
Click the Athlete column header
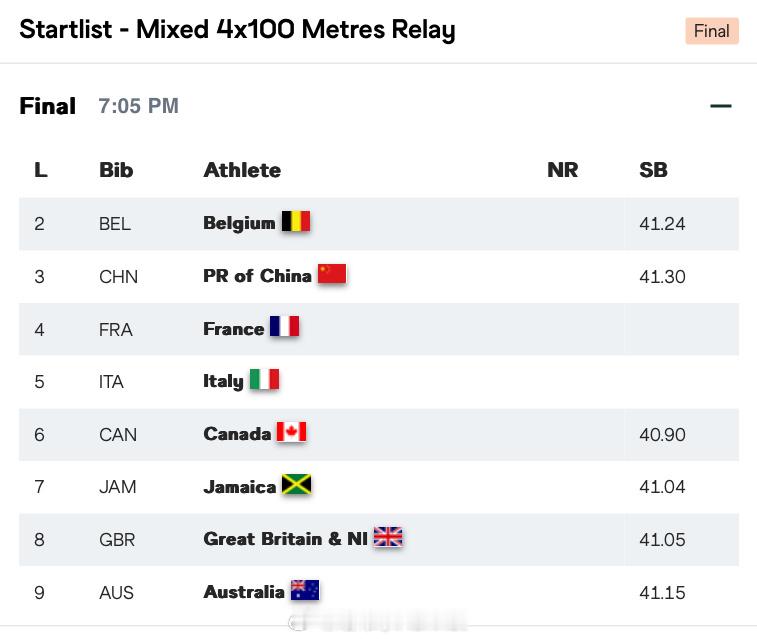click(x=242, y=170)
